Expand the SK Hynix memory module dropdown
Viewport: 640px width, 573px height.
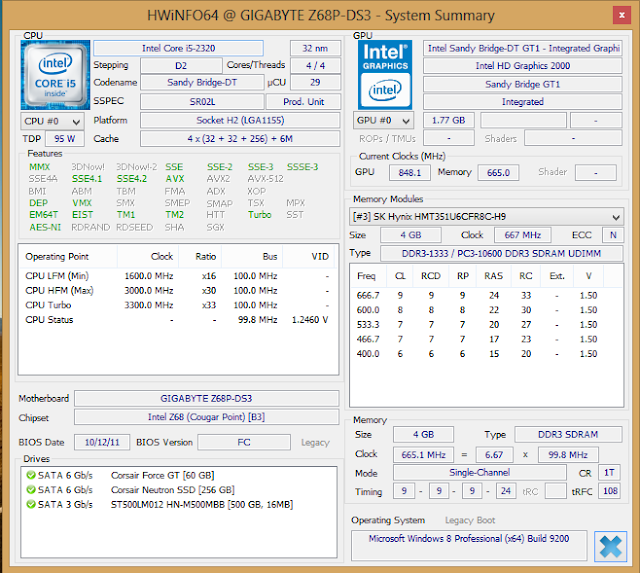pos(486,217)
